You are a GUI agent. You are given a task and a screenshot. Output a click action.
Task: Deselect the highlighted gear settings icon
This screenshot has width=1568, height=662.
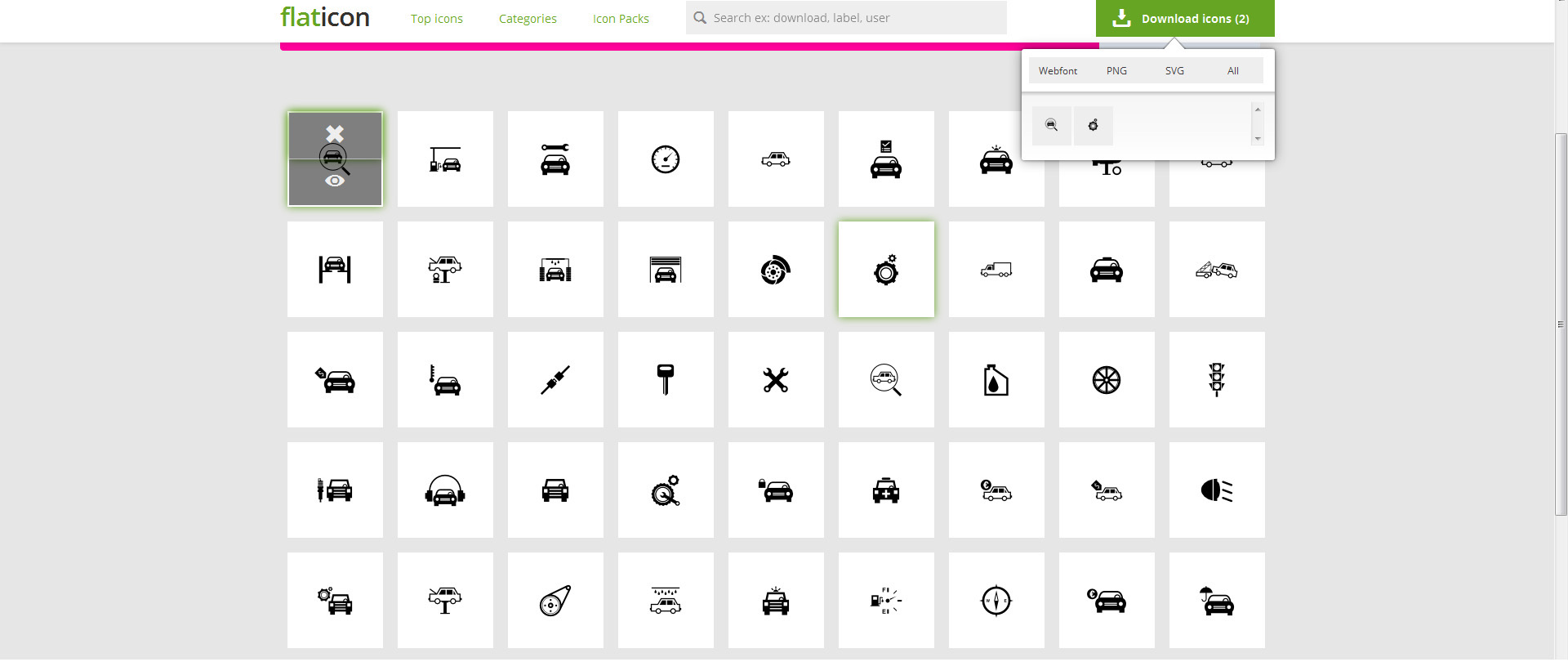tap(885, 270)
